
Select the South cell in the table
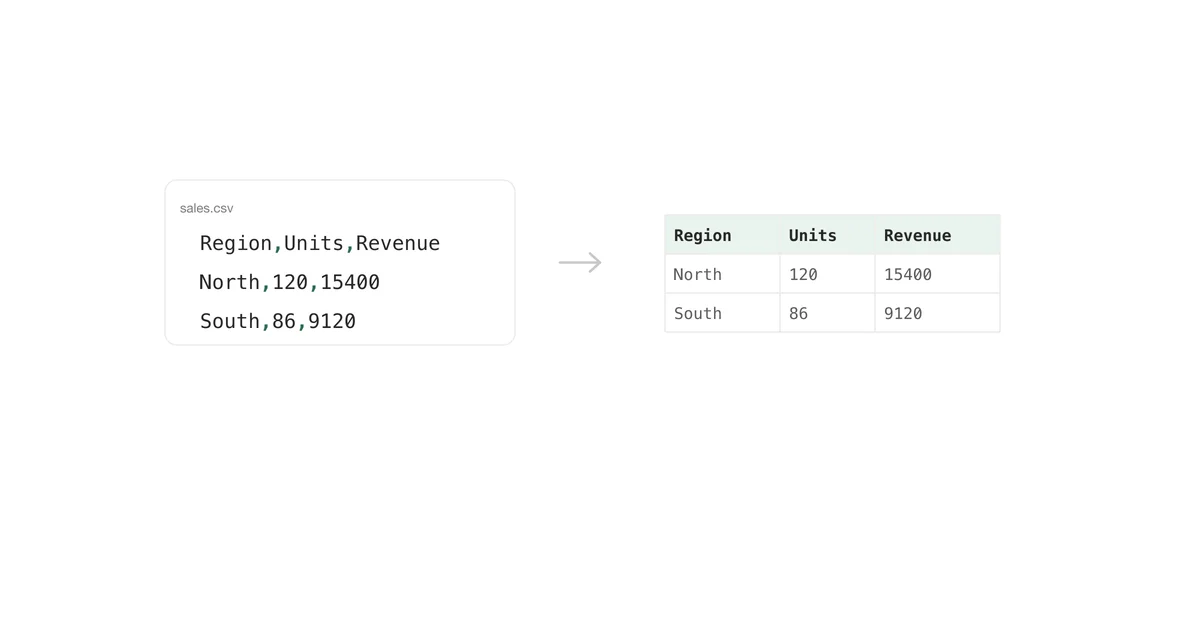point(722,313)
